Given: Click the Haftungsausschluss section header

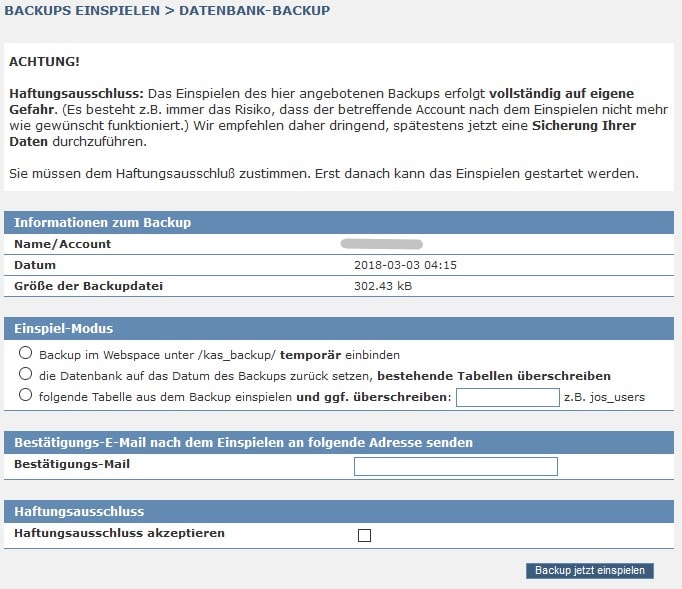Looking at the screenshot, I should click(339, 511).
